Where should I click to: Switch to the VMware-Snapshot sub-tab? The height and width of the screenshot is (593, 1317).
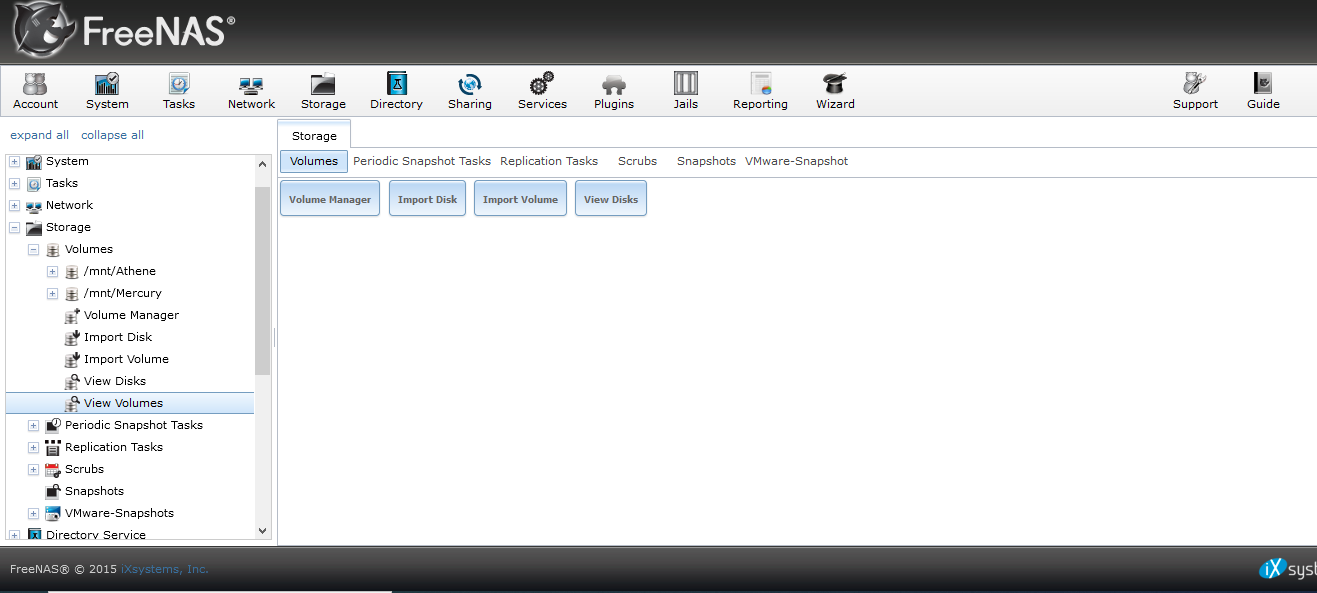(x=796, y=161)
